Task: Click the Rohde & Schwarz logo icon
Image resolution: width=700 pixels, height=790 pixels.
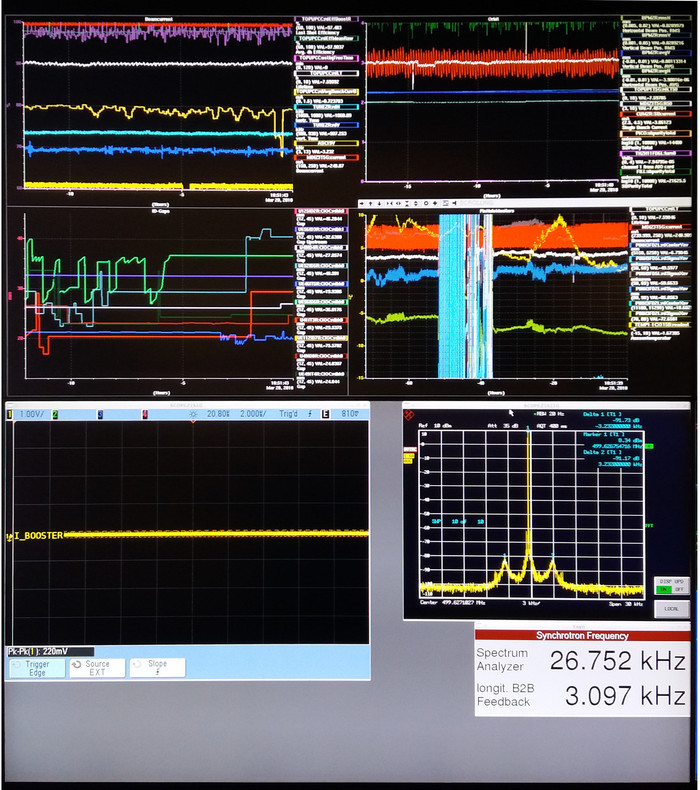Action: (410, 413)
